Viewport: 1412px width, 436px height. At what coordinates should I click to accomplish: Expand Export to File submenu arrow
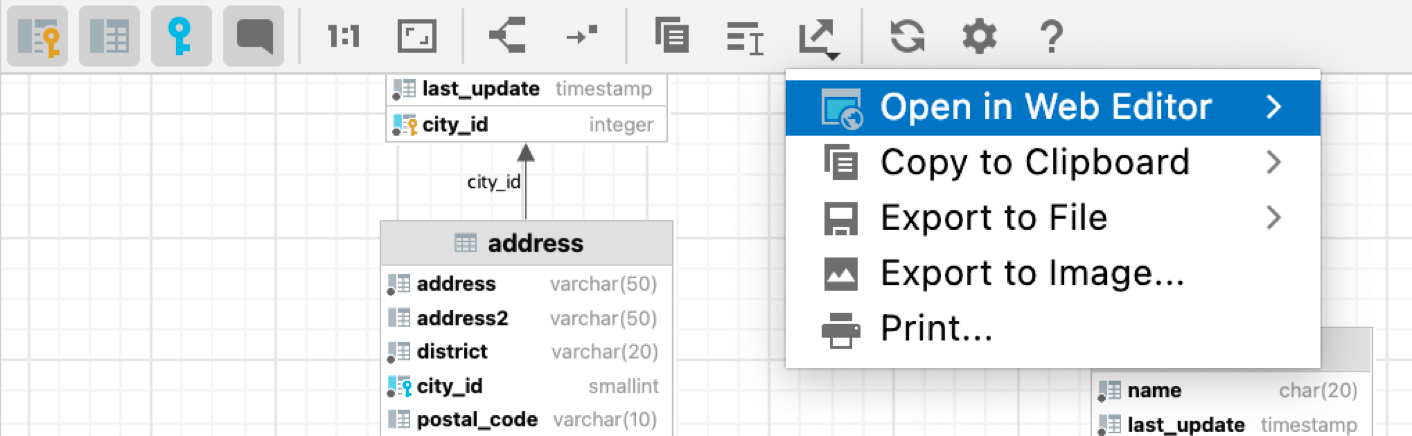coord(1273,218)
